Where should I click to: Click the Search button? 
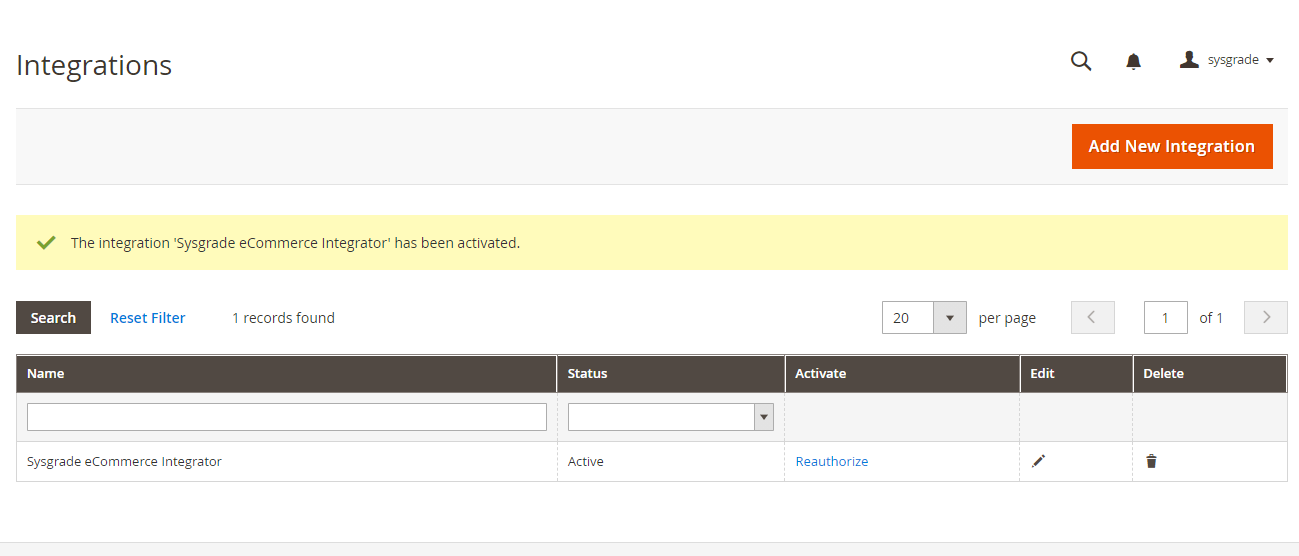coord(53,318)
